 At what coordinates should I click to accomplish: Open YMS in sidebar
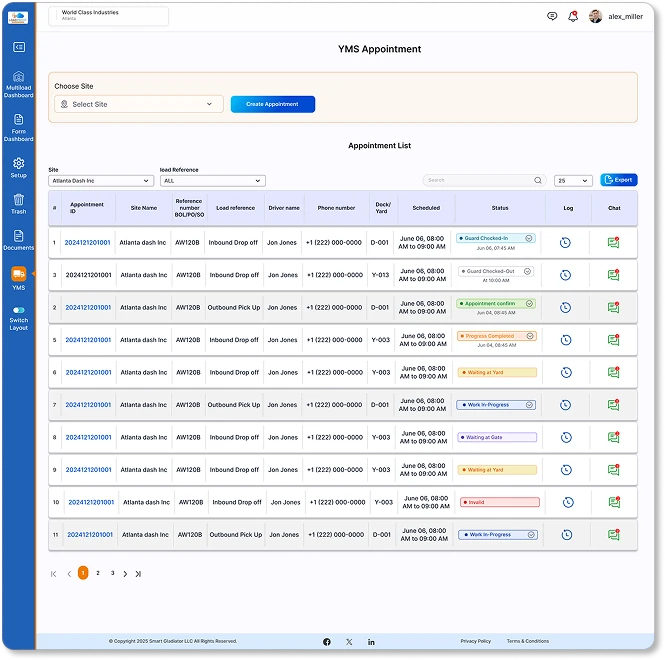[x=18, y=278]
